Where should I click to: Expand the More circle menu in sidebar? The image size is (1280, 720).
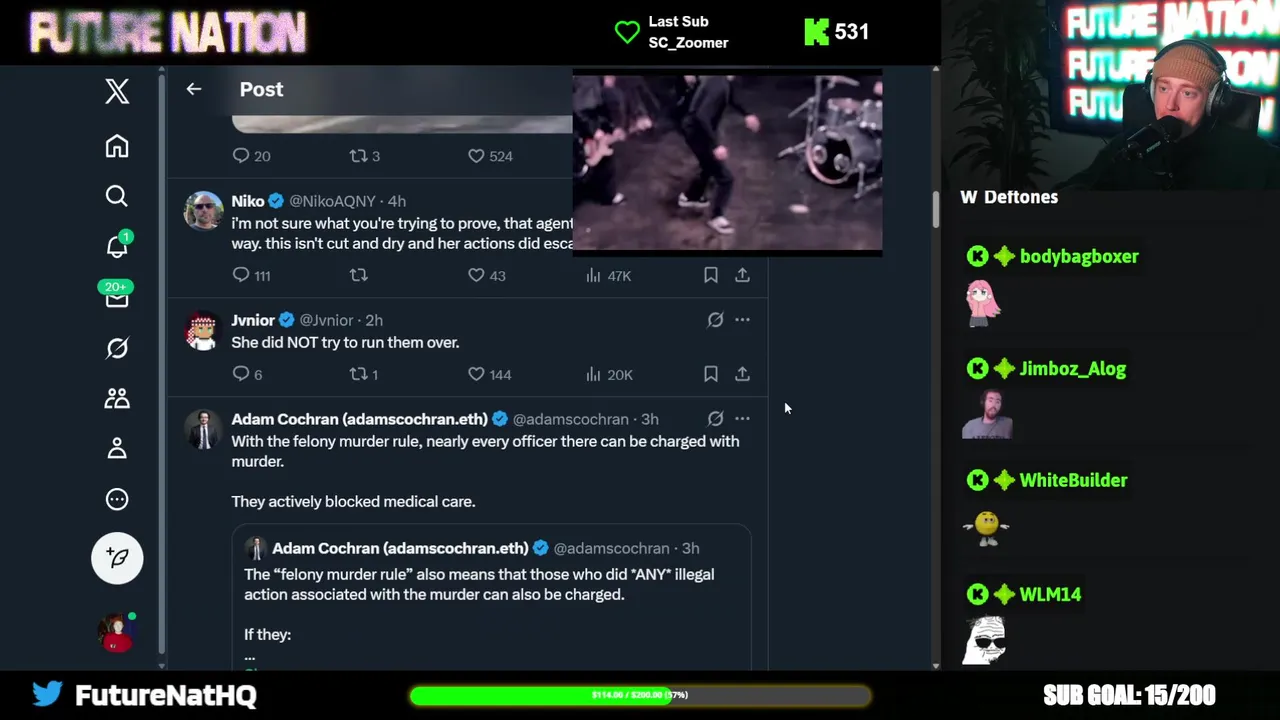pos(117,499)
